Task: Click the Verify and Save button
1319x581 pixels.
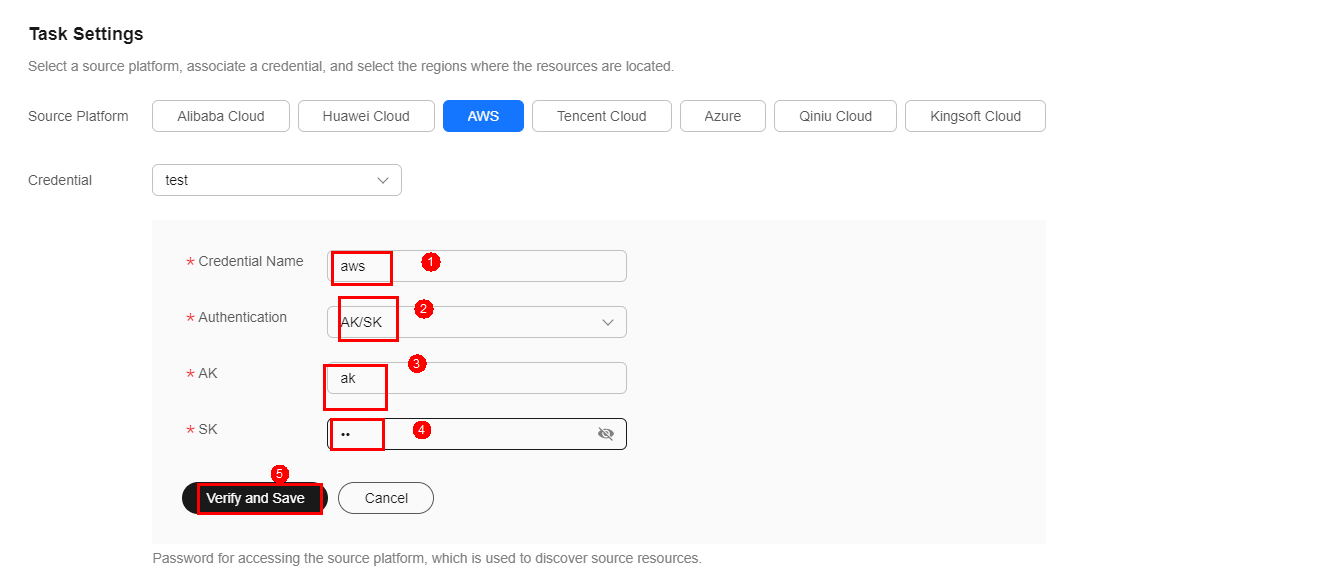Action: point(255,498)
